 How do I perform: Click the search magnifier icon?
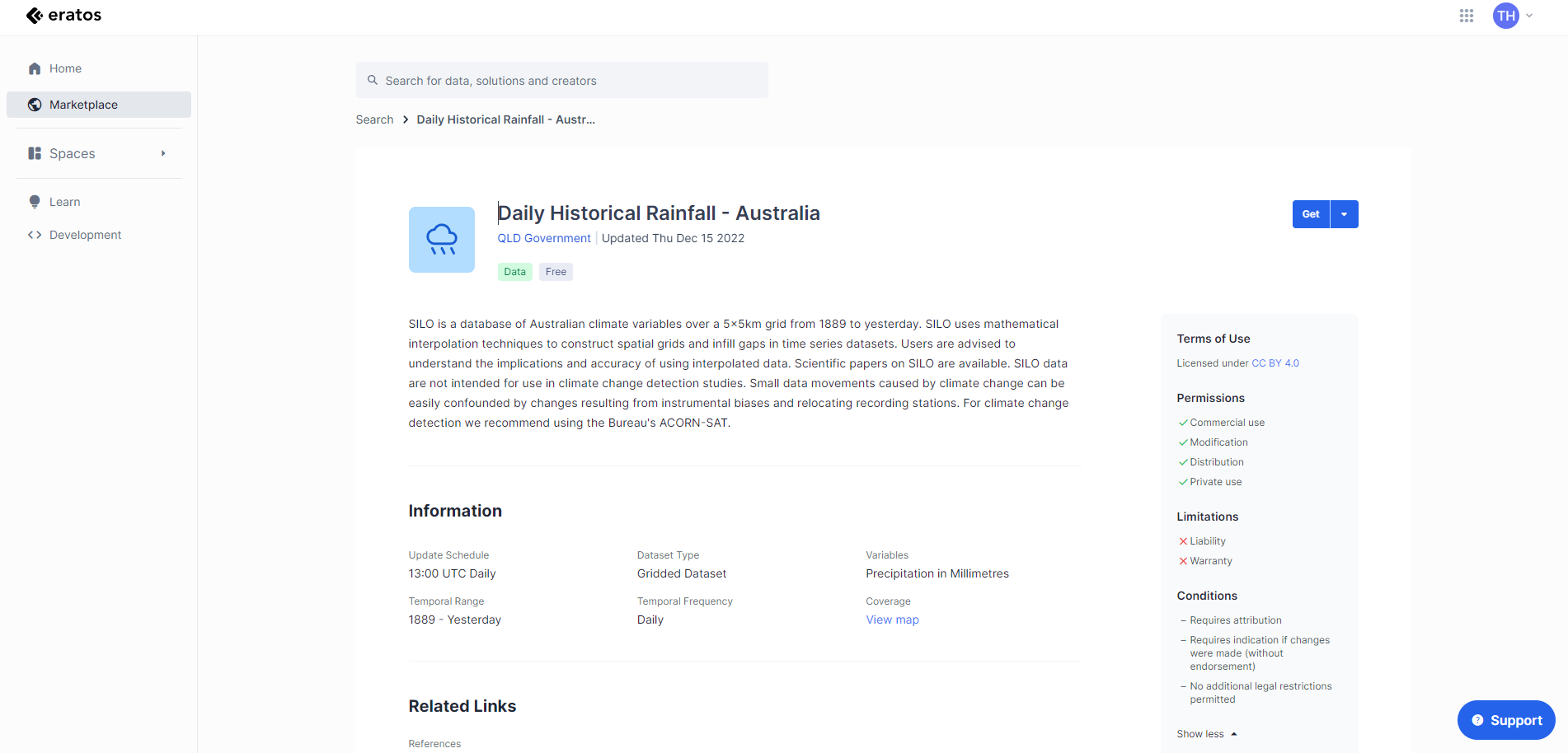pos(373,80)
